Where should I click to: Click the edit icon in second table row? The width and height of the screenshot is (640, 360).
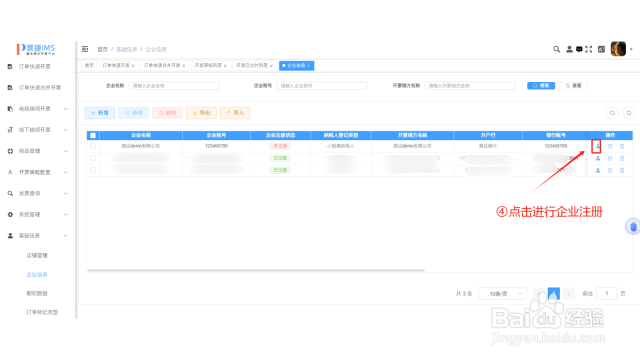pyautogui.click(x=610, y=158)
